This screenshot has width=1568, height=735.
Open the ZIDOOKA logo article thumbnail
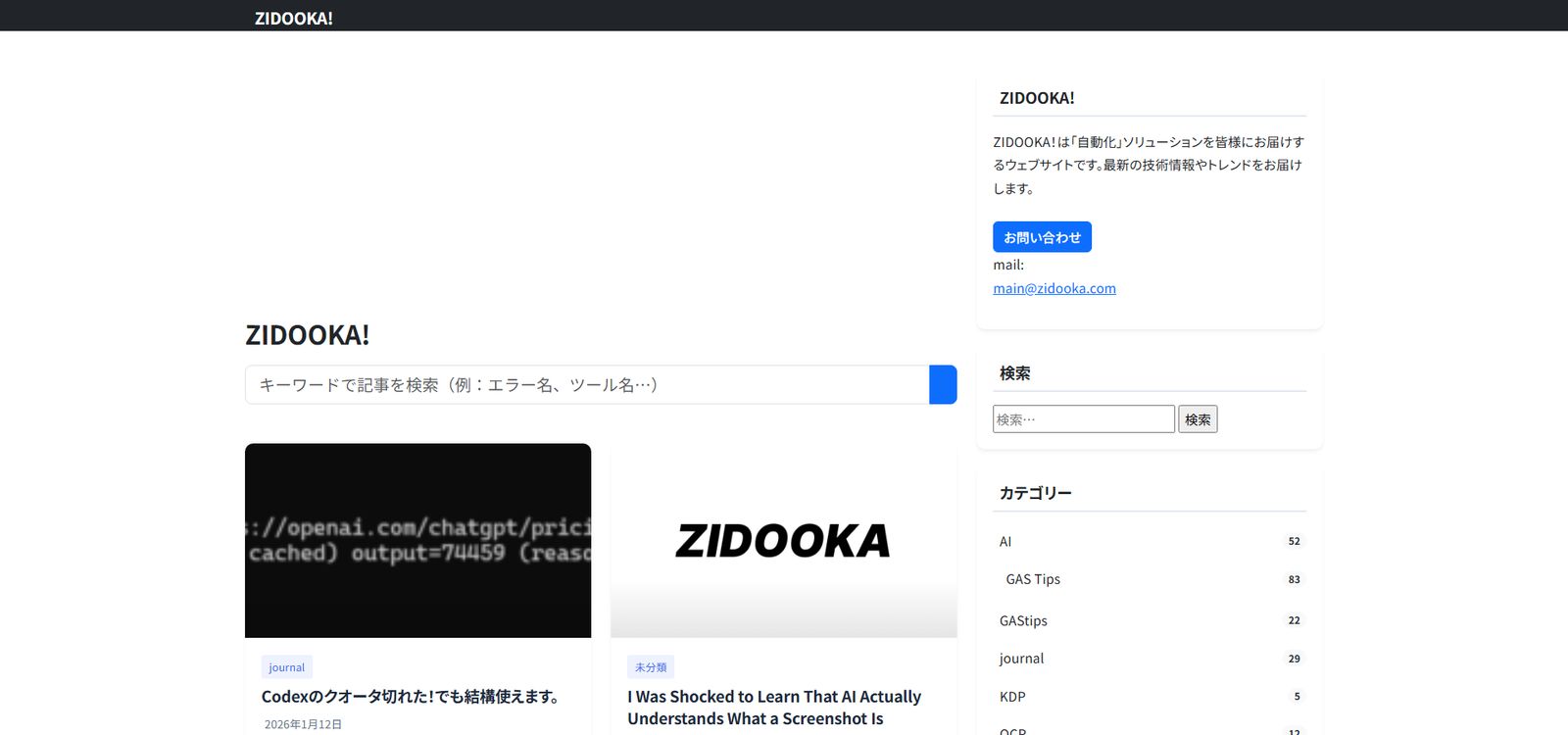coord(784,541)
